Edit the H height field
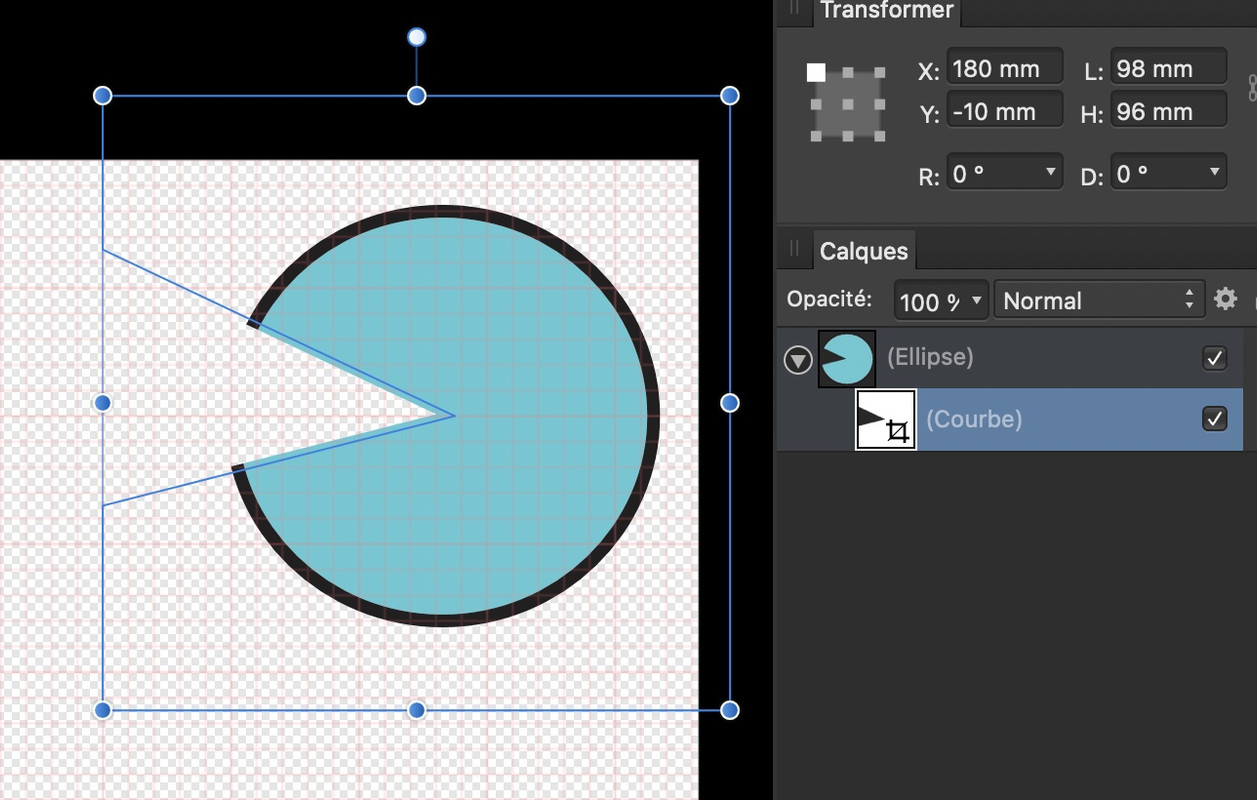Viewport: 1257px width, 800px height. pyautogui.click(x=1168, y=112)
